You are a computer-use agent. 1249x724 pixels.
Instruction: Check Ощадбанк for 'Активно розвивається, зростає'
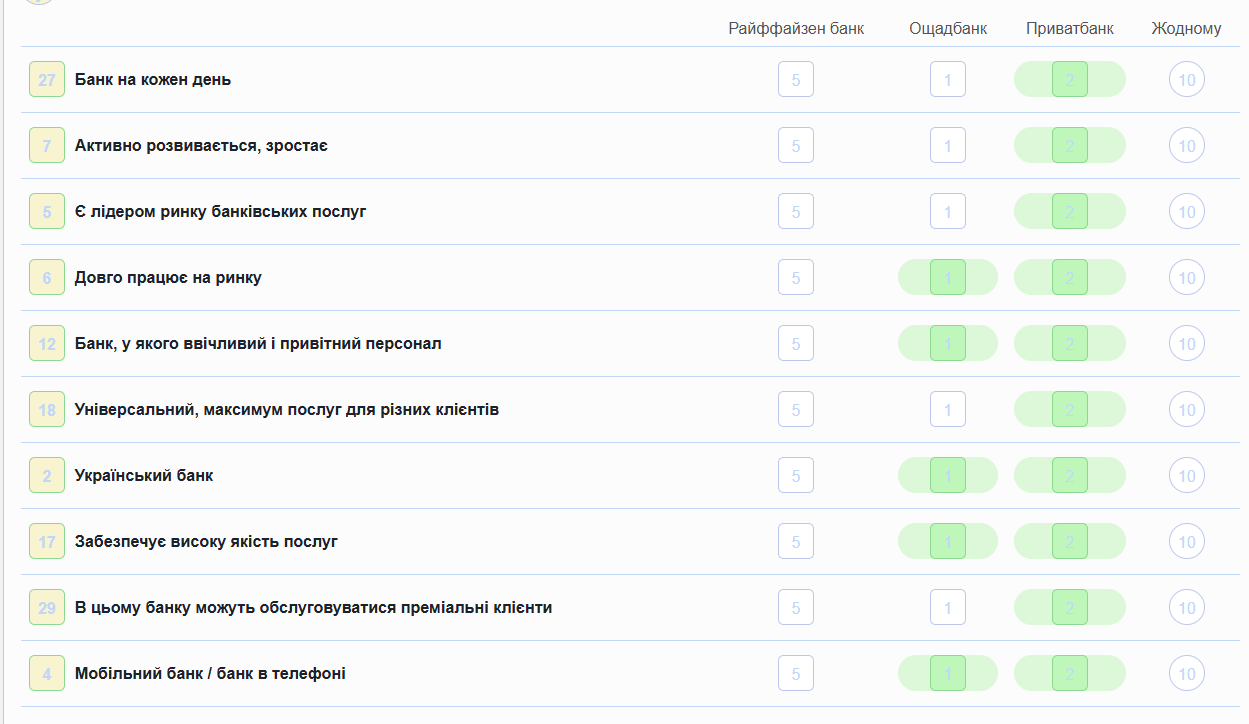947,146
